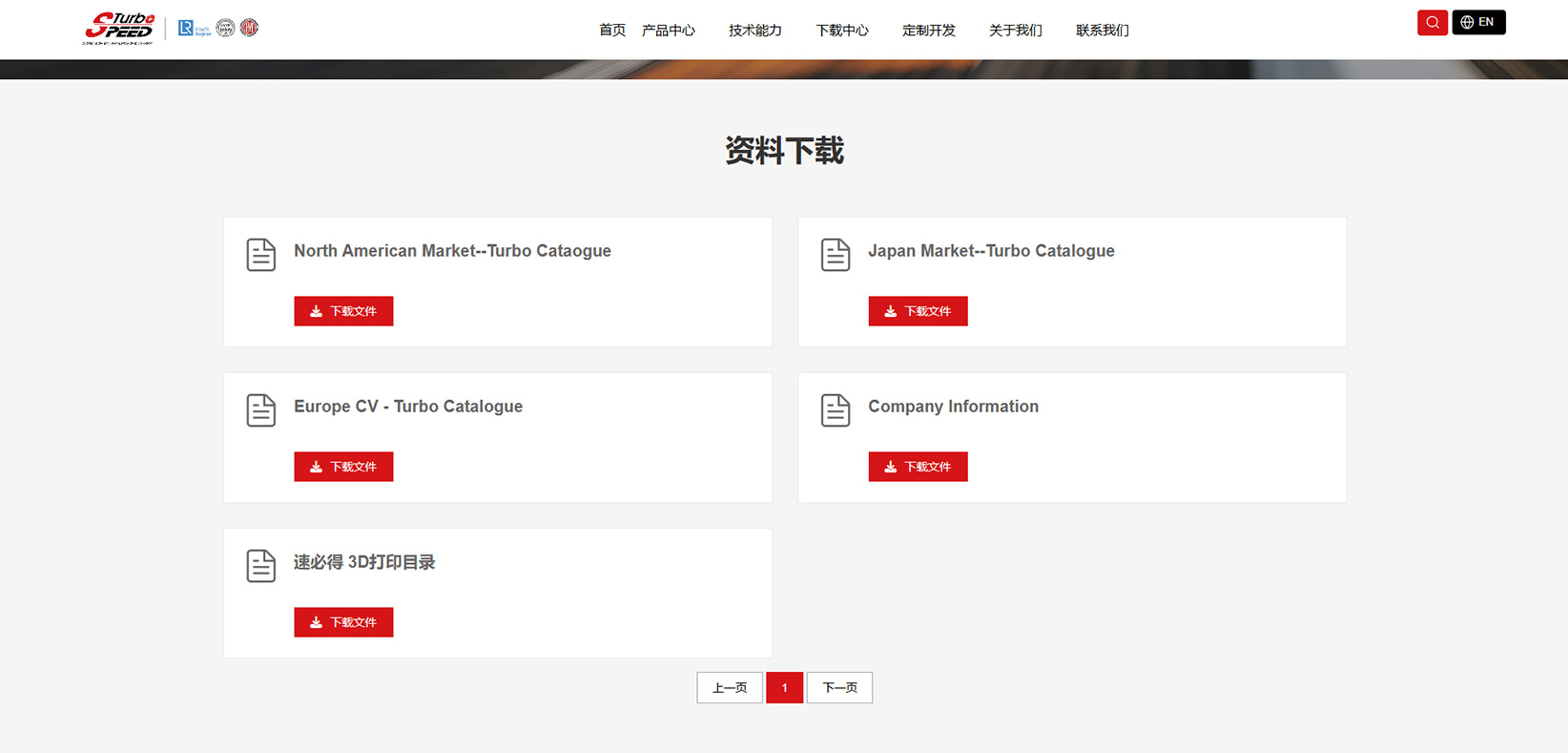Click document icon for Company Information

[836, 410]
